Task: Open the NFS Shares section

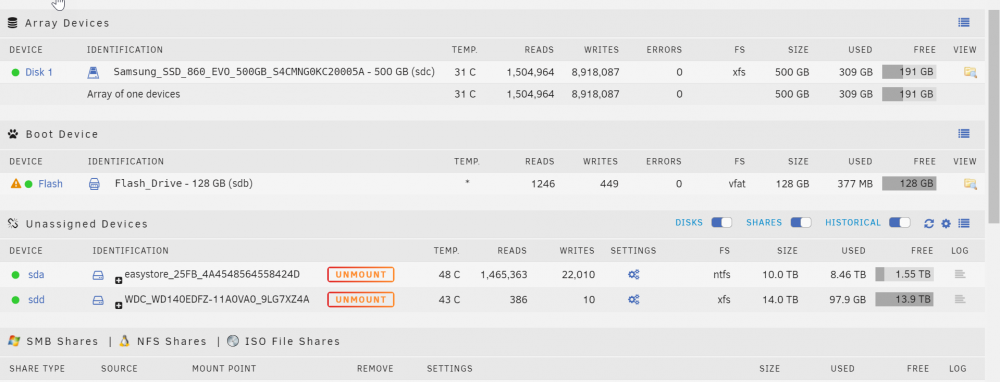Action: pos(172,341)
